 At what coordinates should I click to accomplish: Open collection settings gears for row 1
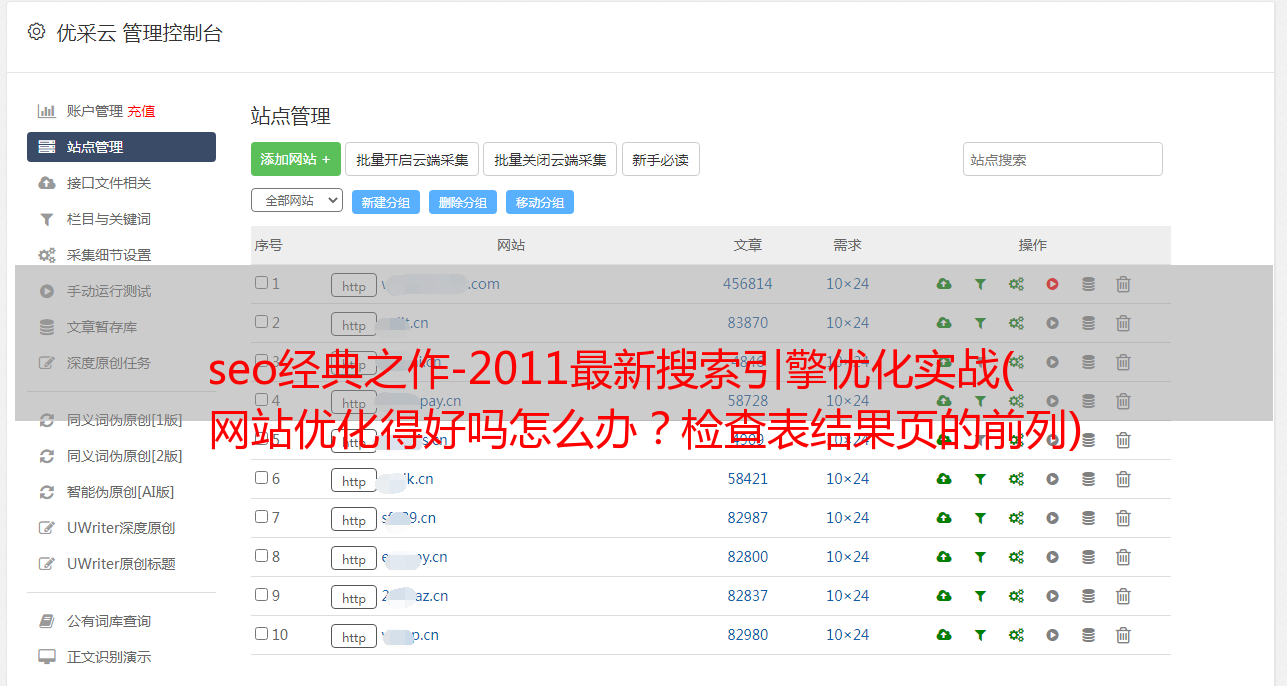[x=1016, y=284]
